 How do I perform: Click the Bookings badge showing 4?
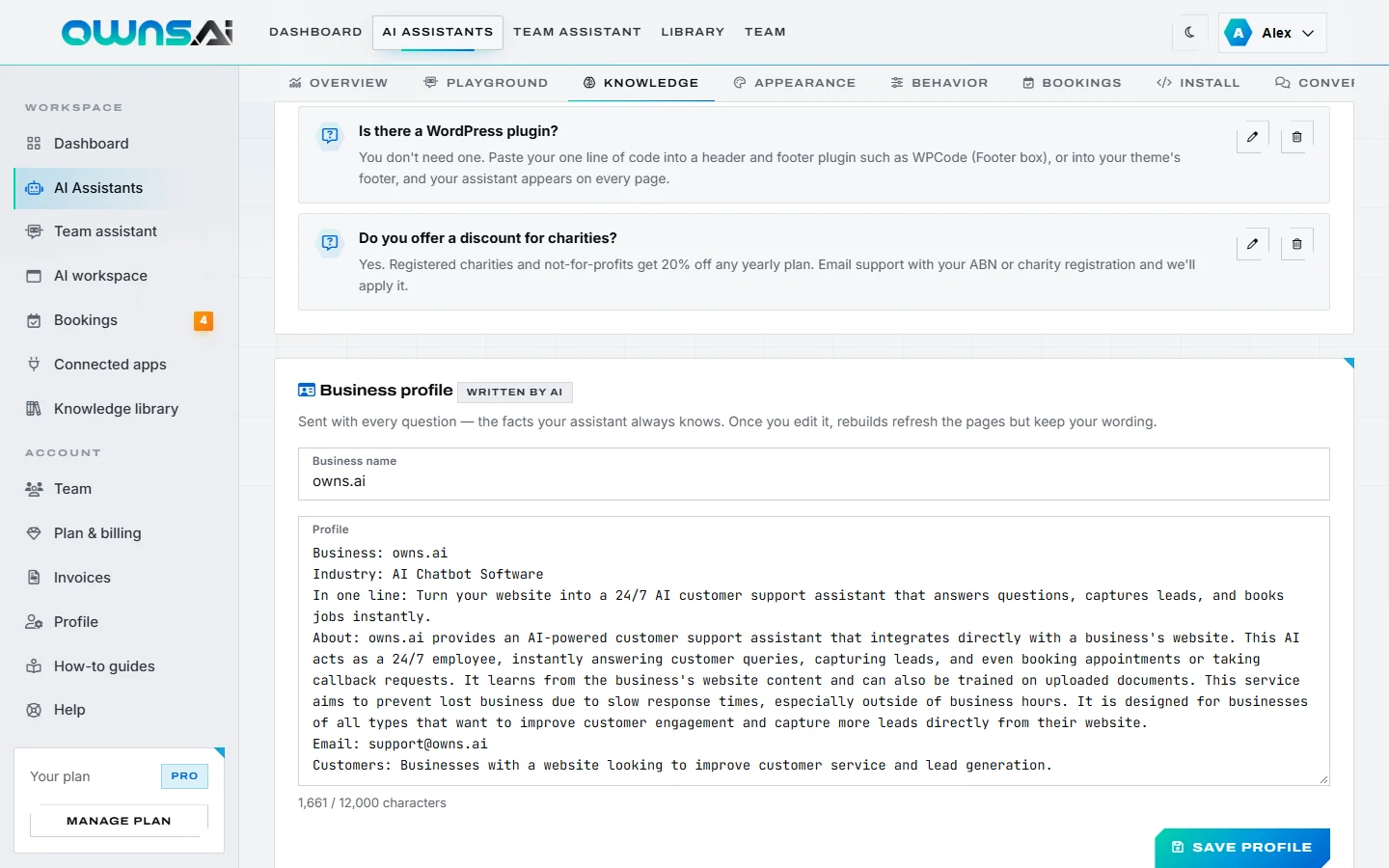click(x=204, y=320)
